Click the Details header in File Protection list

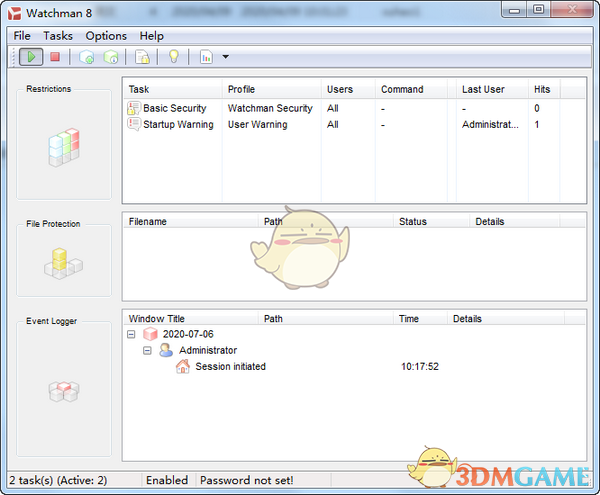tap(515, 221)
